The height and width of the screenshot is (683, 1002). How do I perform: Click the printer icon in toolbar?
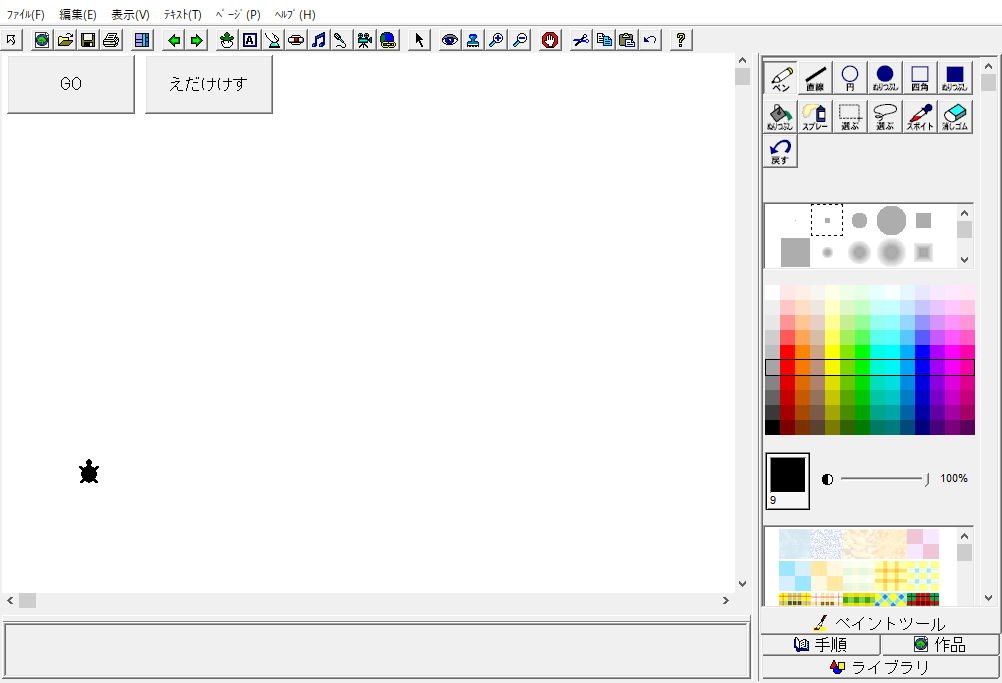pyautogui.click(x=110, y=40)
